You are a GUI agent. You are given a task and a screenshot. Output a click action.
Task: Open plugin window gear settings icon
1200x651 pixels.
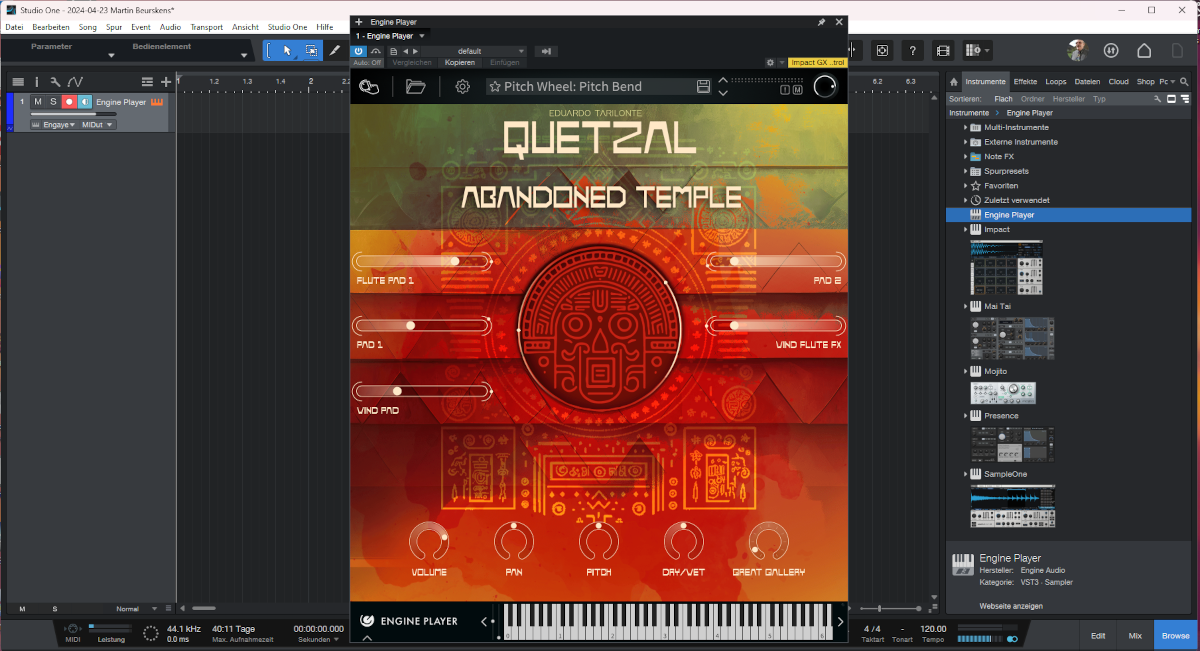(x=770, y=62)
